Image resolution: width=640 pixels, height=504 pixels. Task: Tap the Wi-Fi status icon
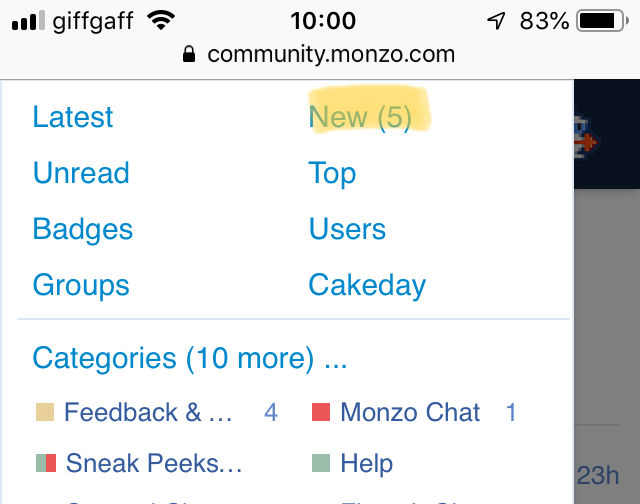(160, 20)
